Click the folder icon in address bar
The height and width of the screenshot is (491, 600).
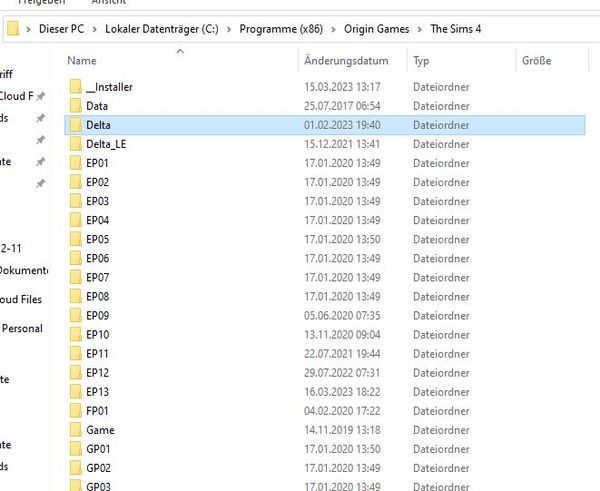[13, 29]
